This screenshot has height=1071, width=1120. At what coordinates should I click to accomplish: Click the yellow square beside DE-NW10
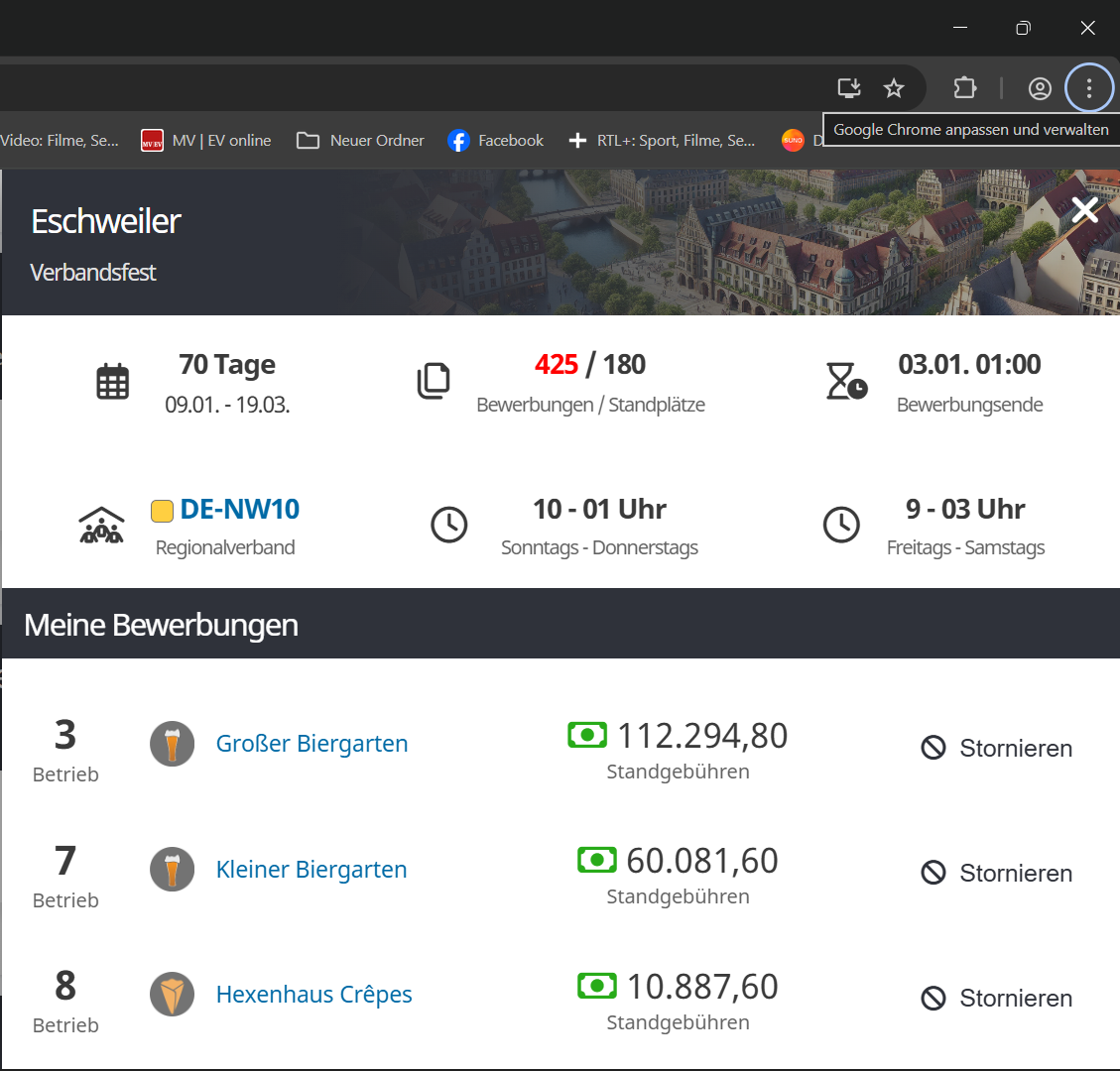(162, 511)
